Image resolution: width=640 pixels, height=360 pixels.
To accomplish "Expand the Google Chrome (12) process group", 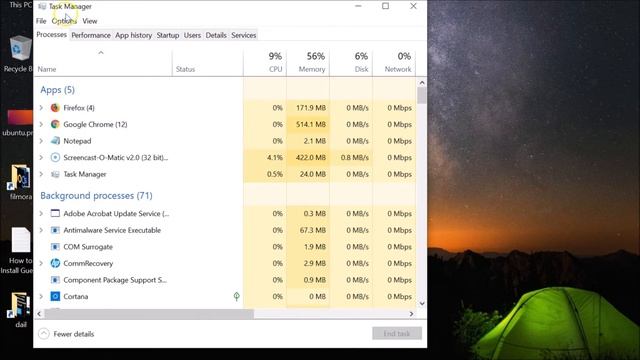I will tap(41, 124).
